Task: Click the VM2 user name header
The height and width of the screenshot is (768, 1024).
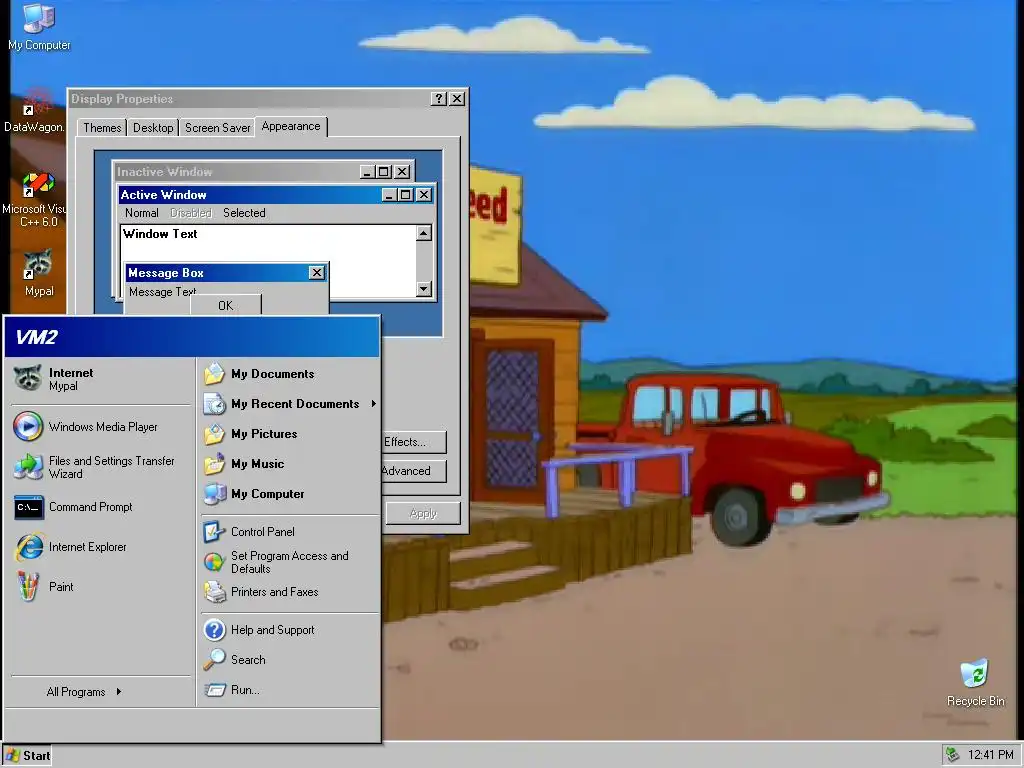Action: click(192, 337)
